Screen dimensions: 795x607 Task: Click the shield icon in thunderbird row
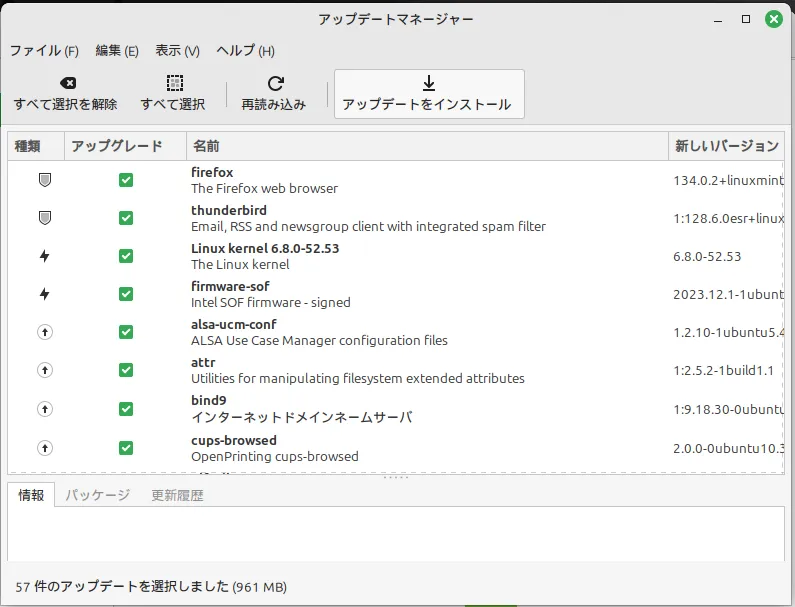[x=44, y=218]
